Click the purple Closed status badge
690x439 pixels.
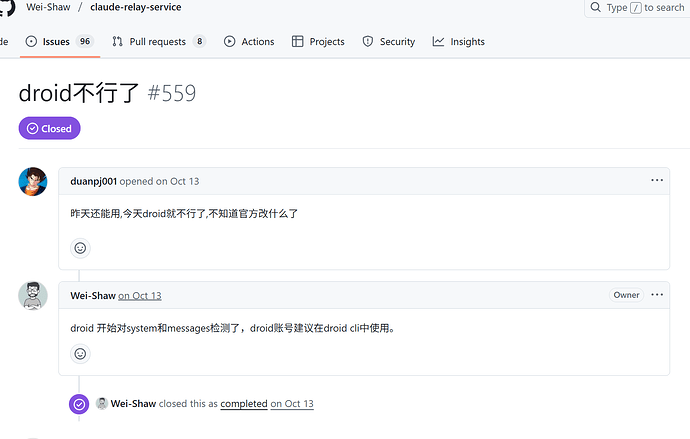(x=49, y=128)
